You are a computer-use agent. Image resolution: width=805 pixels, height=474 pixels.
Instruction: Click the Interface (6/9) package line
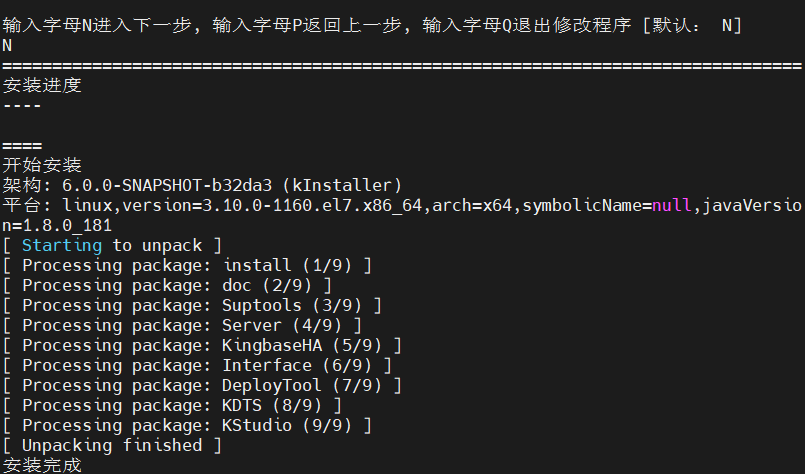coord(197,365)
